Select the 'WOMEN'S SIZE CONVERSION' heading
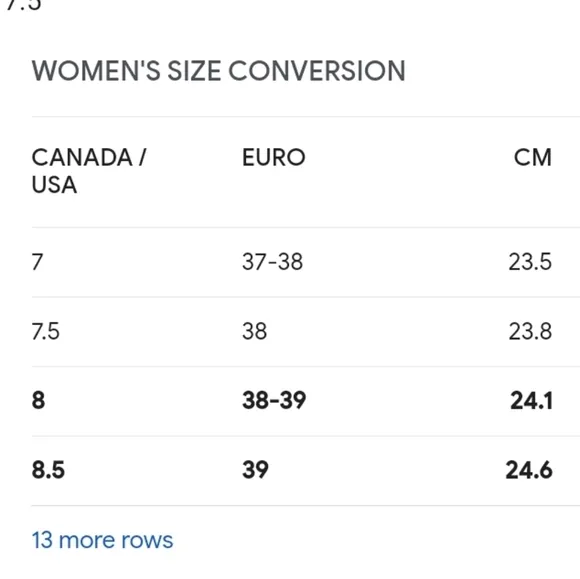This screenshot has height=579, width=580. [x=219, y=71]
